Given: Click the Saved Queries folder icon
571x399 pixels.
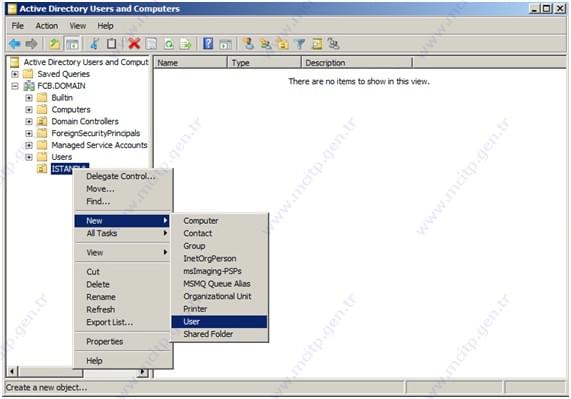Looking at the screenshot, I should pos(28,74).
